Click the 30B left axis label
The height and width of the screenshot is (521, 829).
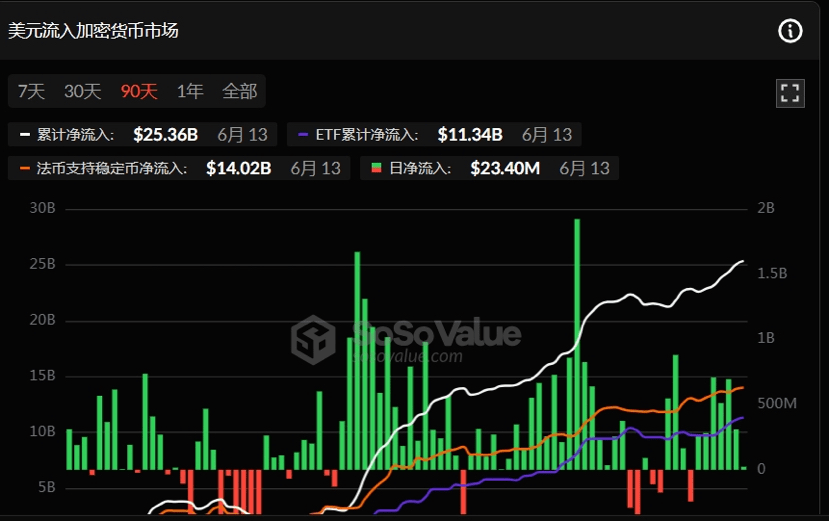42,208
